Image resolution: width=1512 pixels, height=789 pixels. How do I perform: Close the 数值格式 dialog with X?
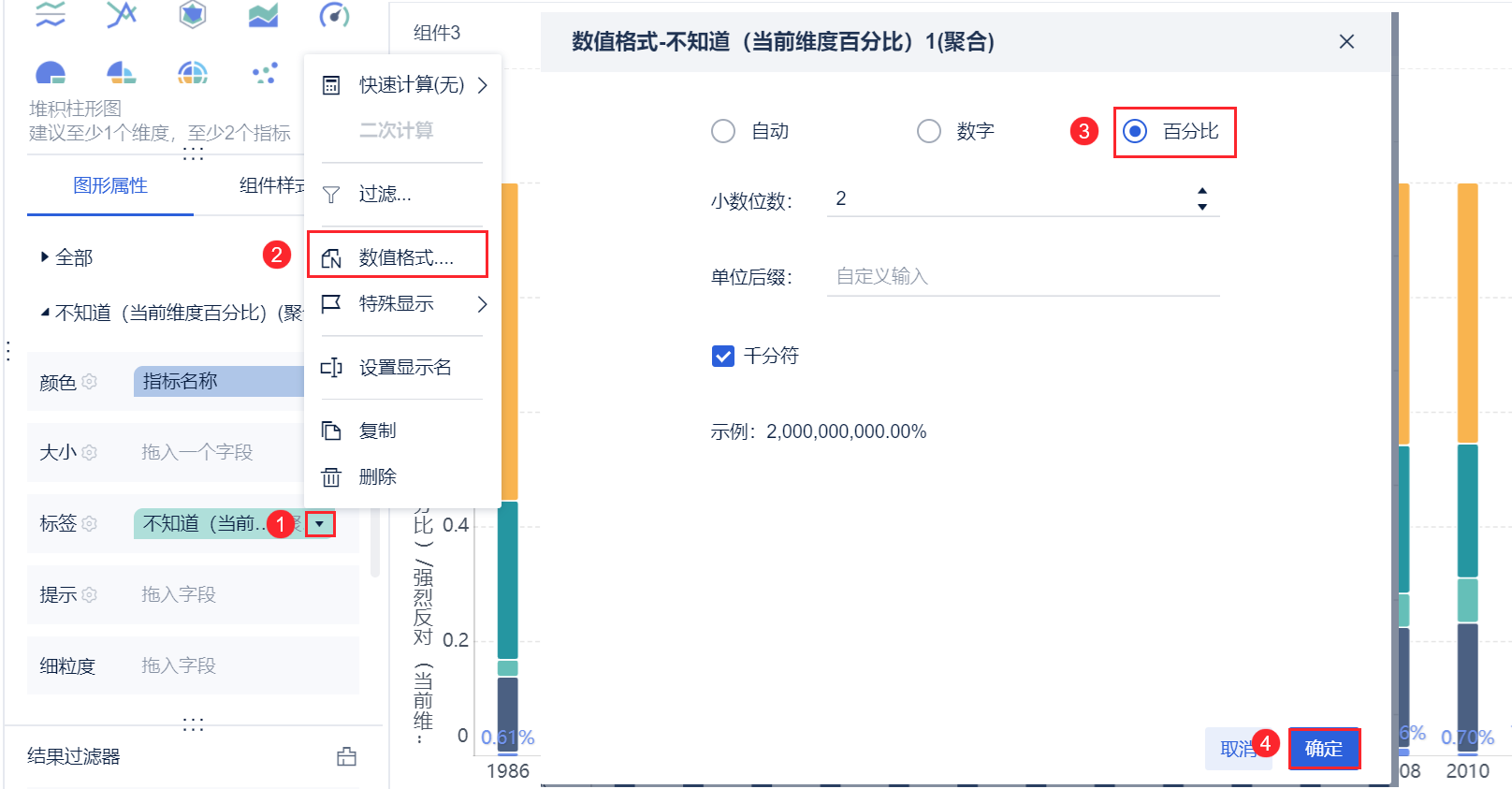coord(1346,41)
